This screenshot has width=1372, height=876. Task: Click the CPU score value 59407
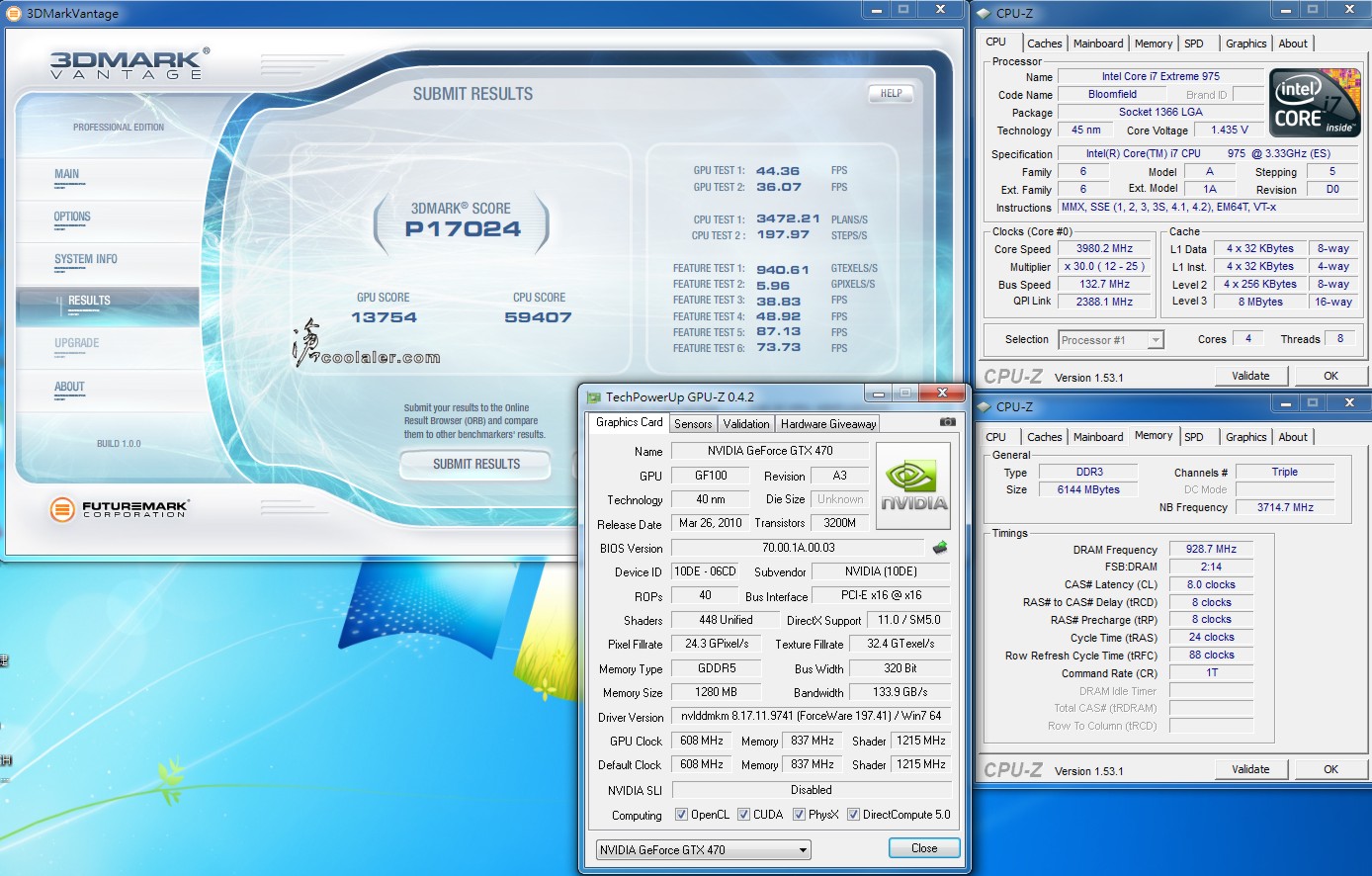538,317
